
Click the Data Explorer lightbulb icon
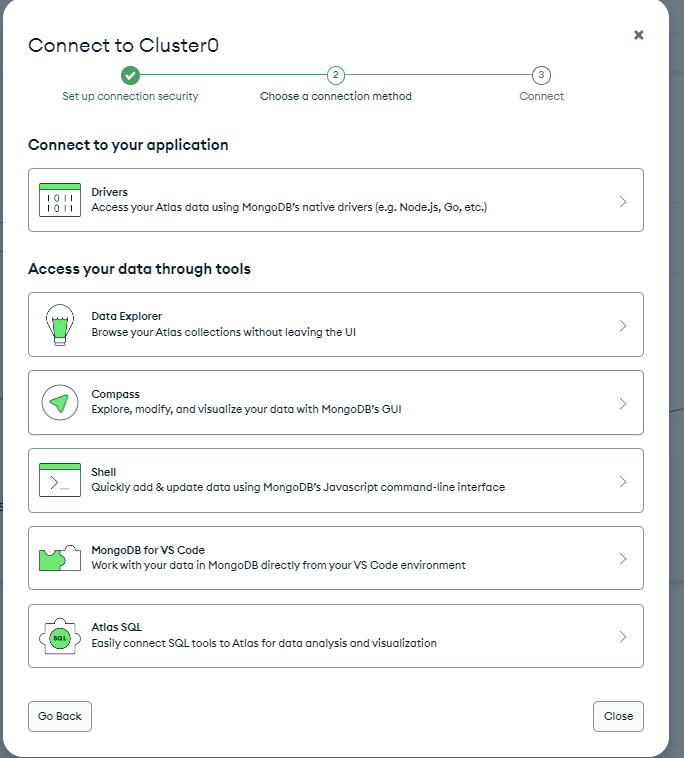click(59, 324)
